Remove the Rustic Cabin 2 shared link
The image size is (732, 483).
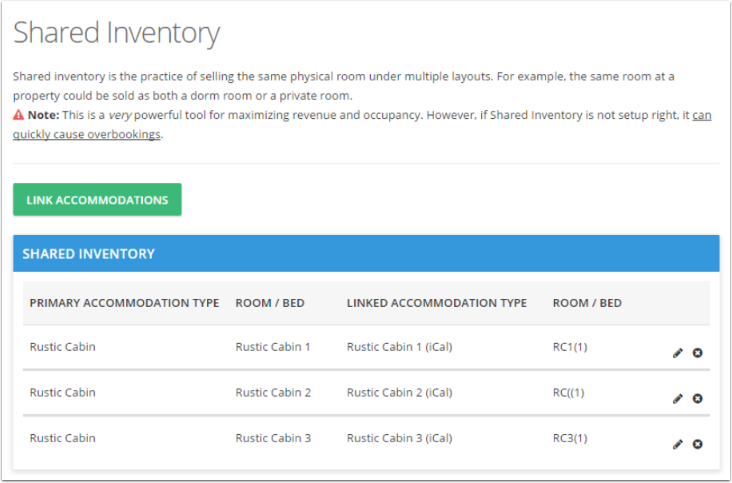[x=697, y=399]
